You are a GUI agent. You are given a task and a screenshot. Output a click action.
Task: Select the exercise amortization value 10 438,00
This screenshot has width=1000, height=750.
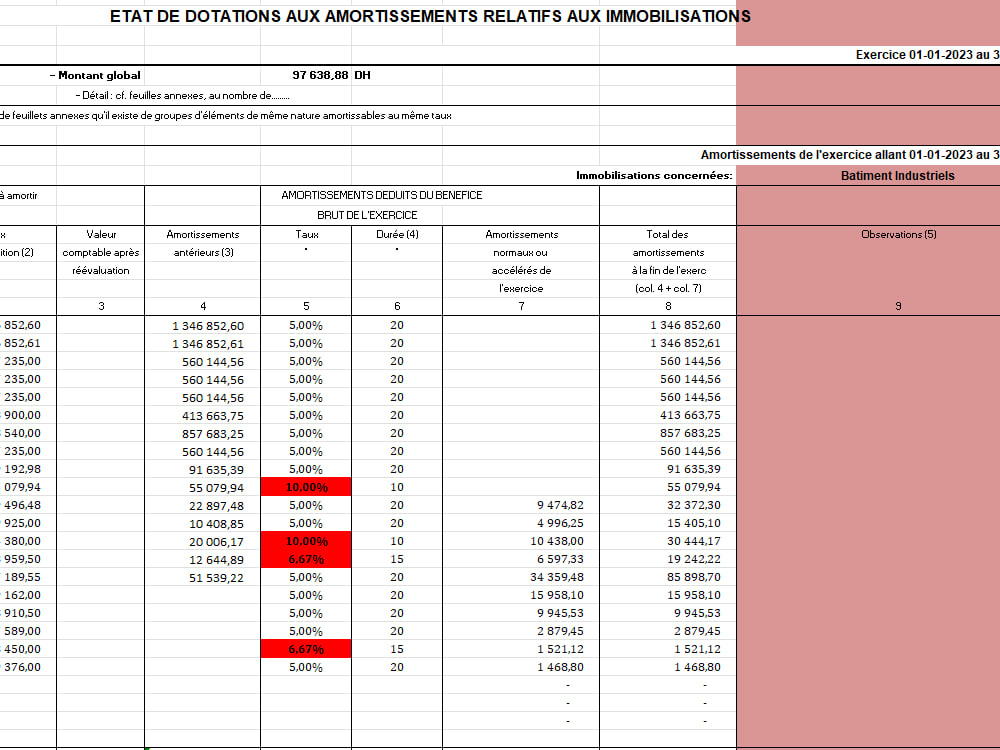tap(557, 541)
